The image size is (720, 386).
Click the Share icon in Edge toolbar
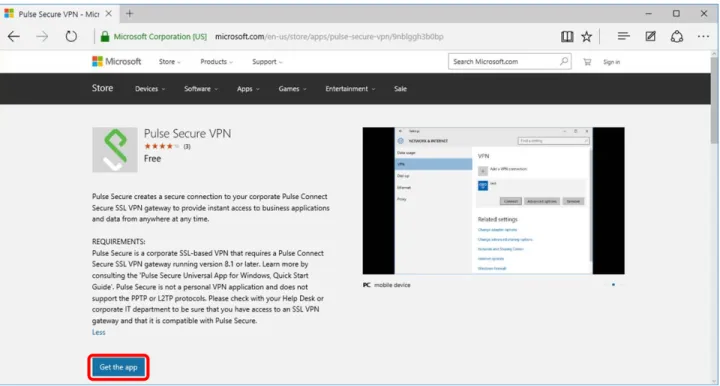pos(677,36)
